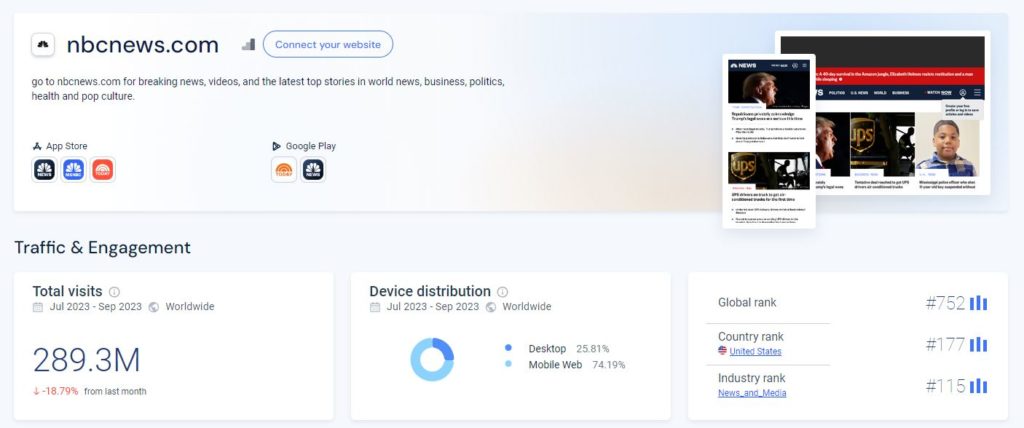This screenshot has width=1024, height=428.
Task: Click the globe icon in Device distribution card
Action: (490, 307)
